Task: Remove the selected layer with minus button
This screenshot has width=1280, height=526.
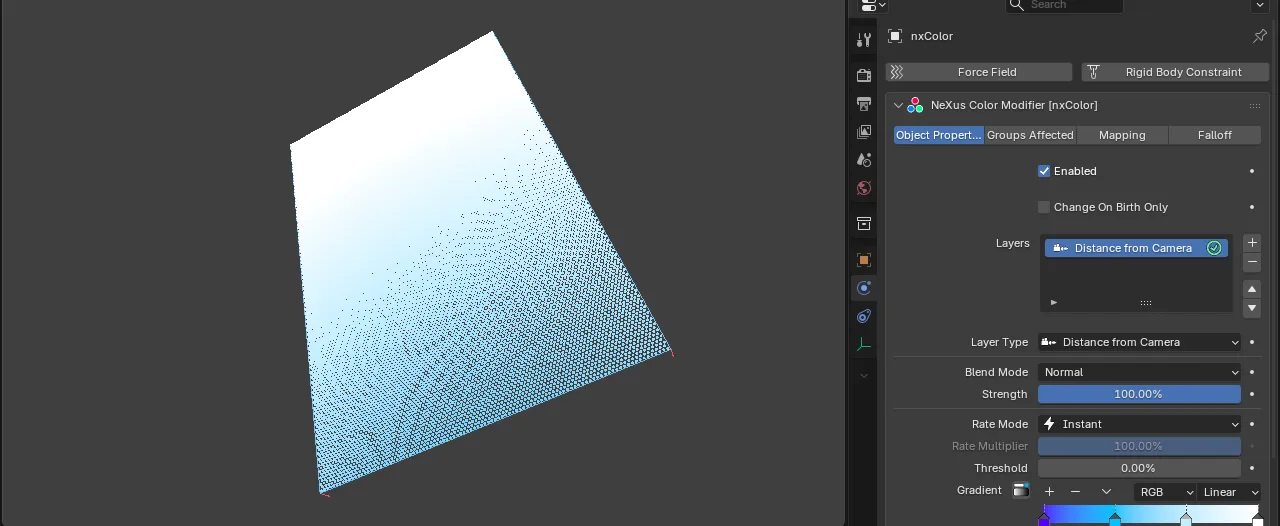Action: point(1252,262)
